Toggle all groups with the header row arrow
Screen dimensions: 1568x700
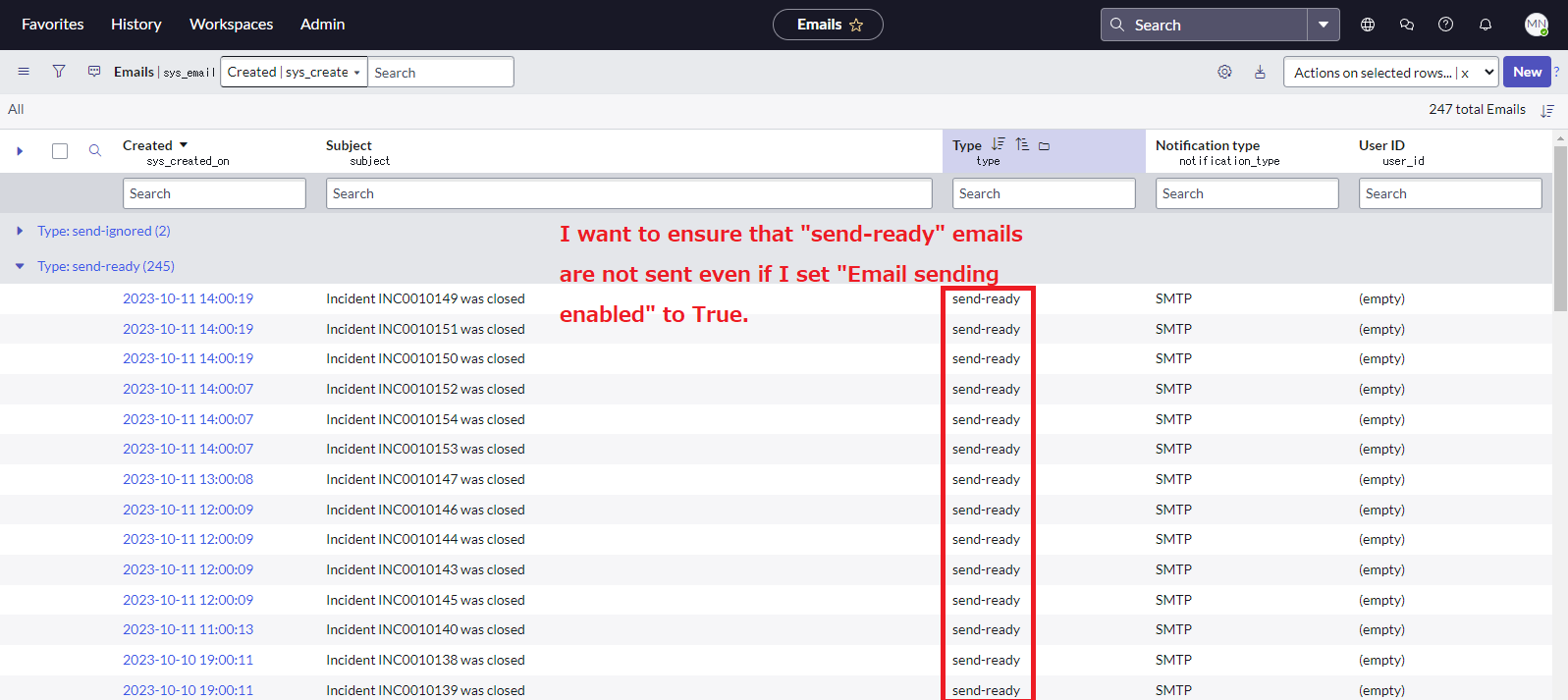[x=20, y=151]
